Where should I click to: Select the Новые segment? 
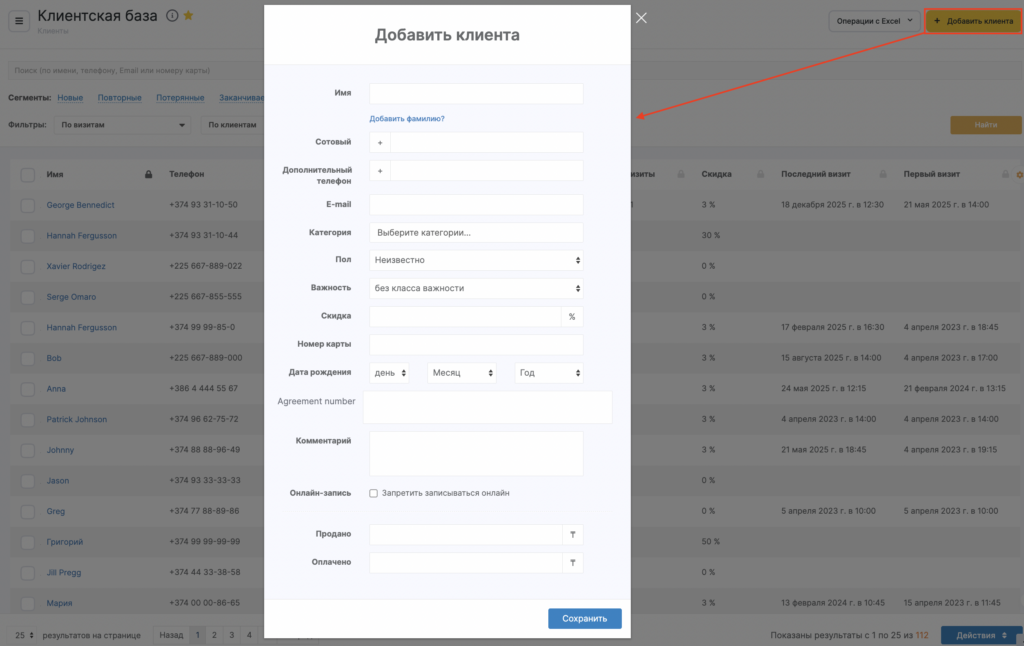(x=70, y=98)
